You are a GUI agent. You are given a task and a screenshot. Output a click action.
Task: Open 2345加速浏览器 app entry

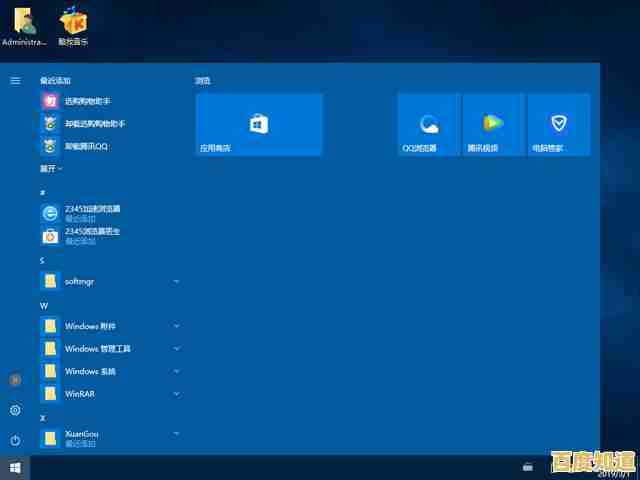click(110, 213)
